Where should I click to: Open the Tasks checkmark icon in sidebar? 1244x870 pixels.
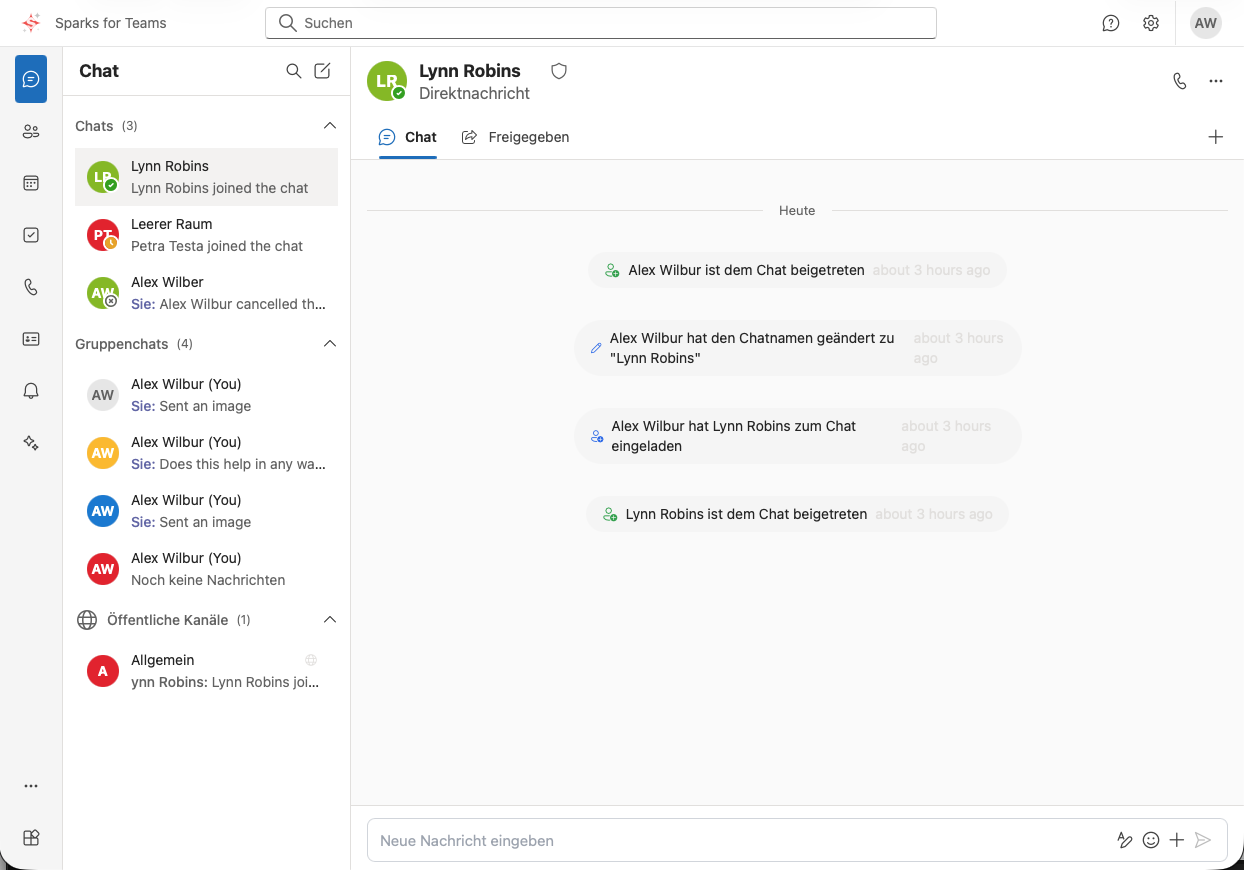[x=30, y=234]
